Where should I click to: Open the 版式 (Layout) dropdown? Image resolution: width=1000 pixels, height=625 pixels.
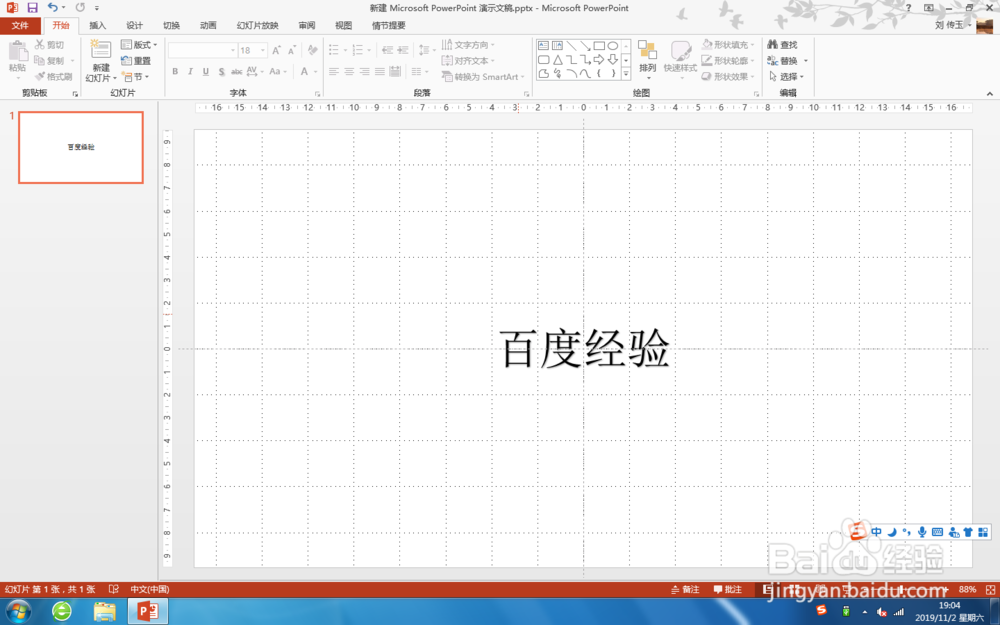click(139, 45)
